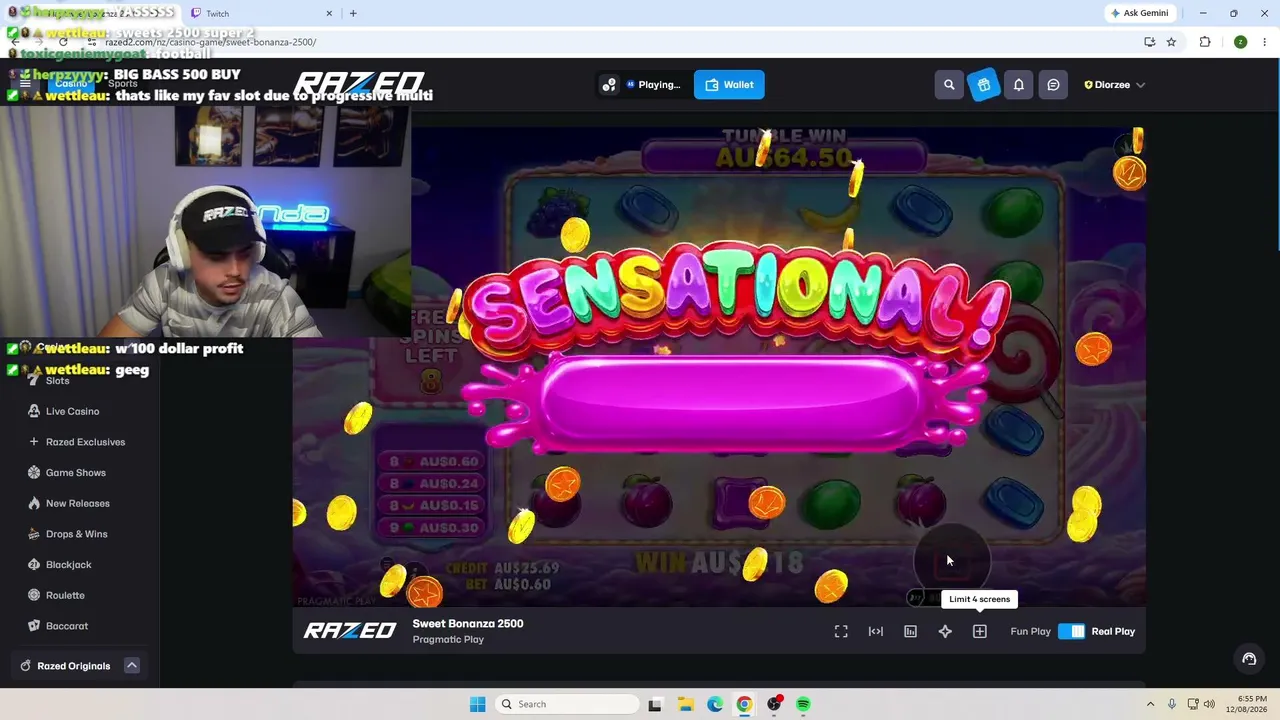This screenshot has height=720, width=1280.
Task: Open the Chrome profile avatar
Action: (x=1240, y=42)
